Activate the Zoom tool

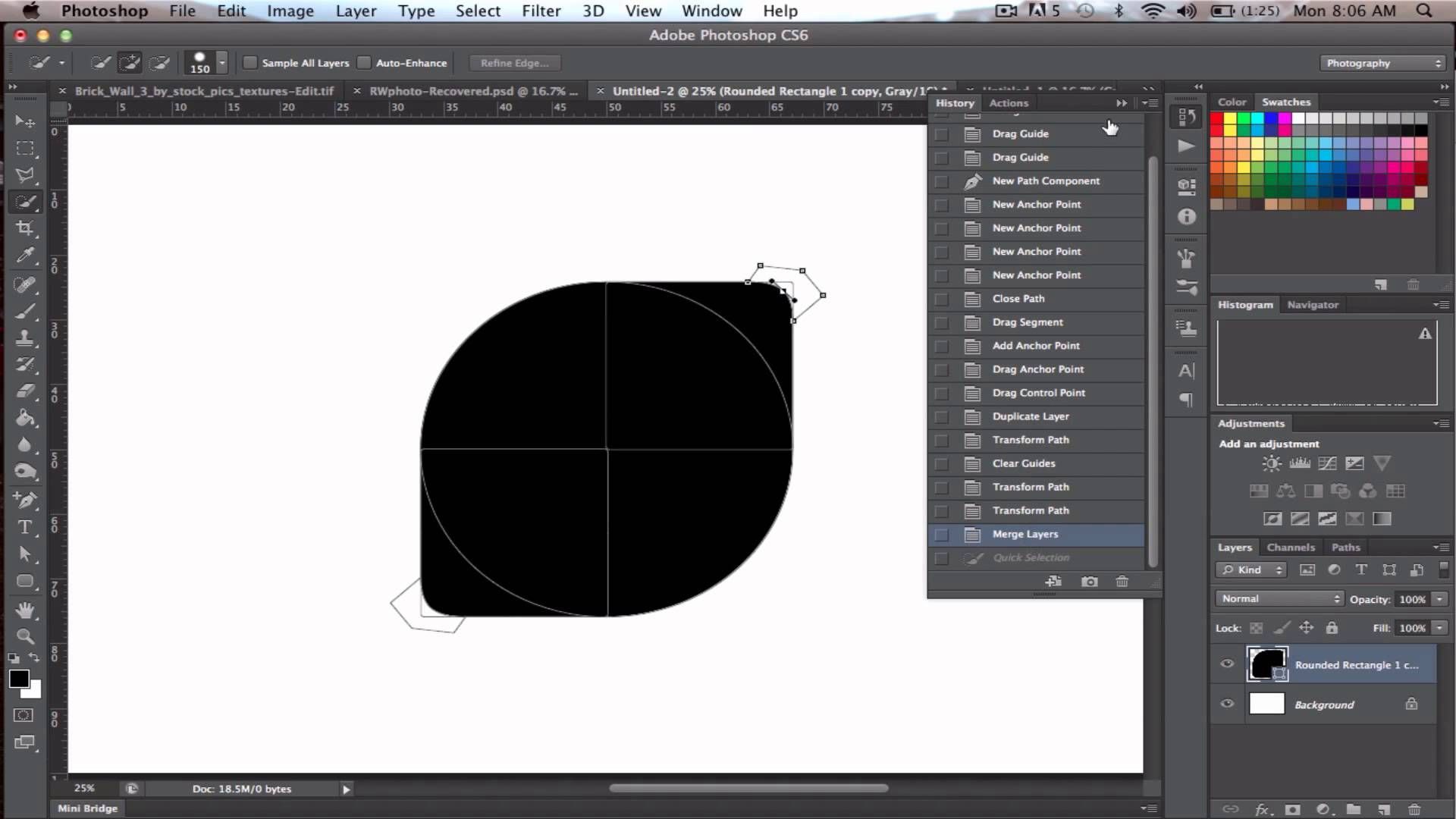(25, 637)
